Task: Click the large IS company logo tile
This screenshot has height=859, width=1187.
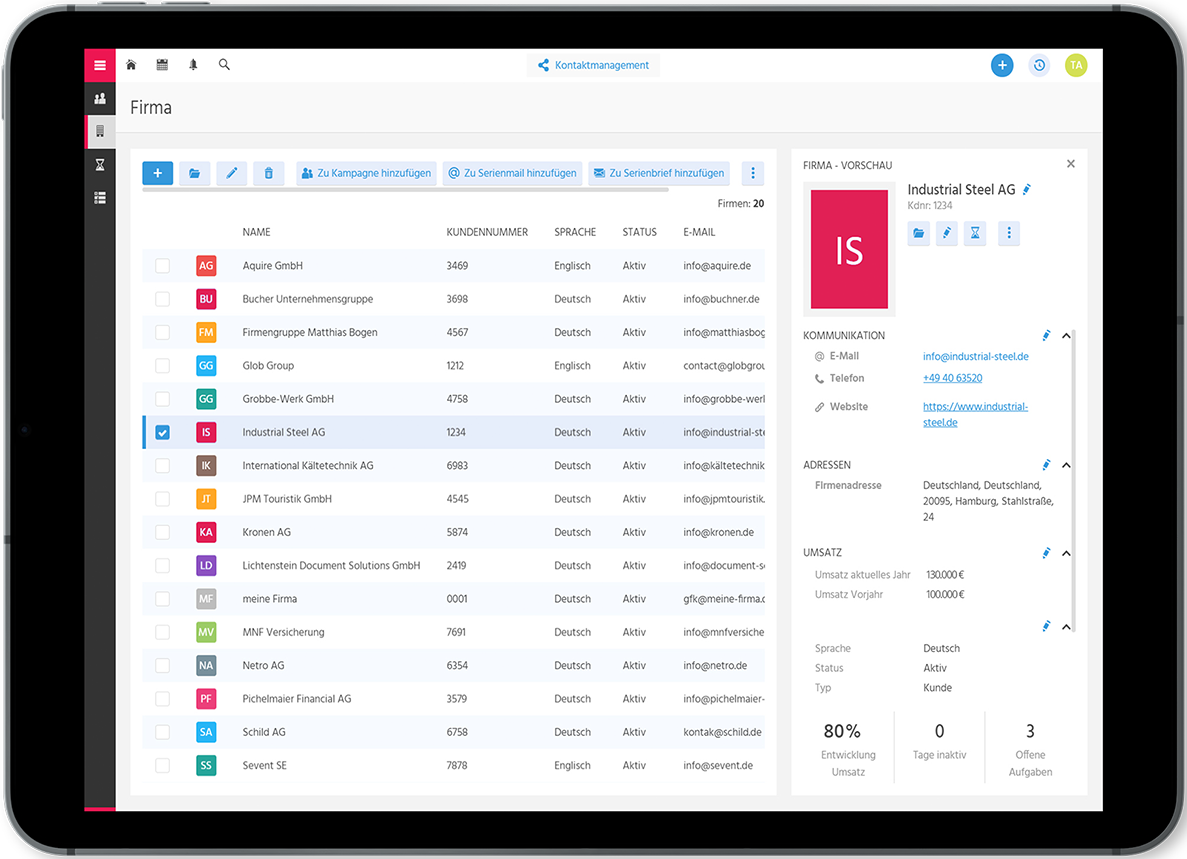Action: point(849,249)
